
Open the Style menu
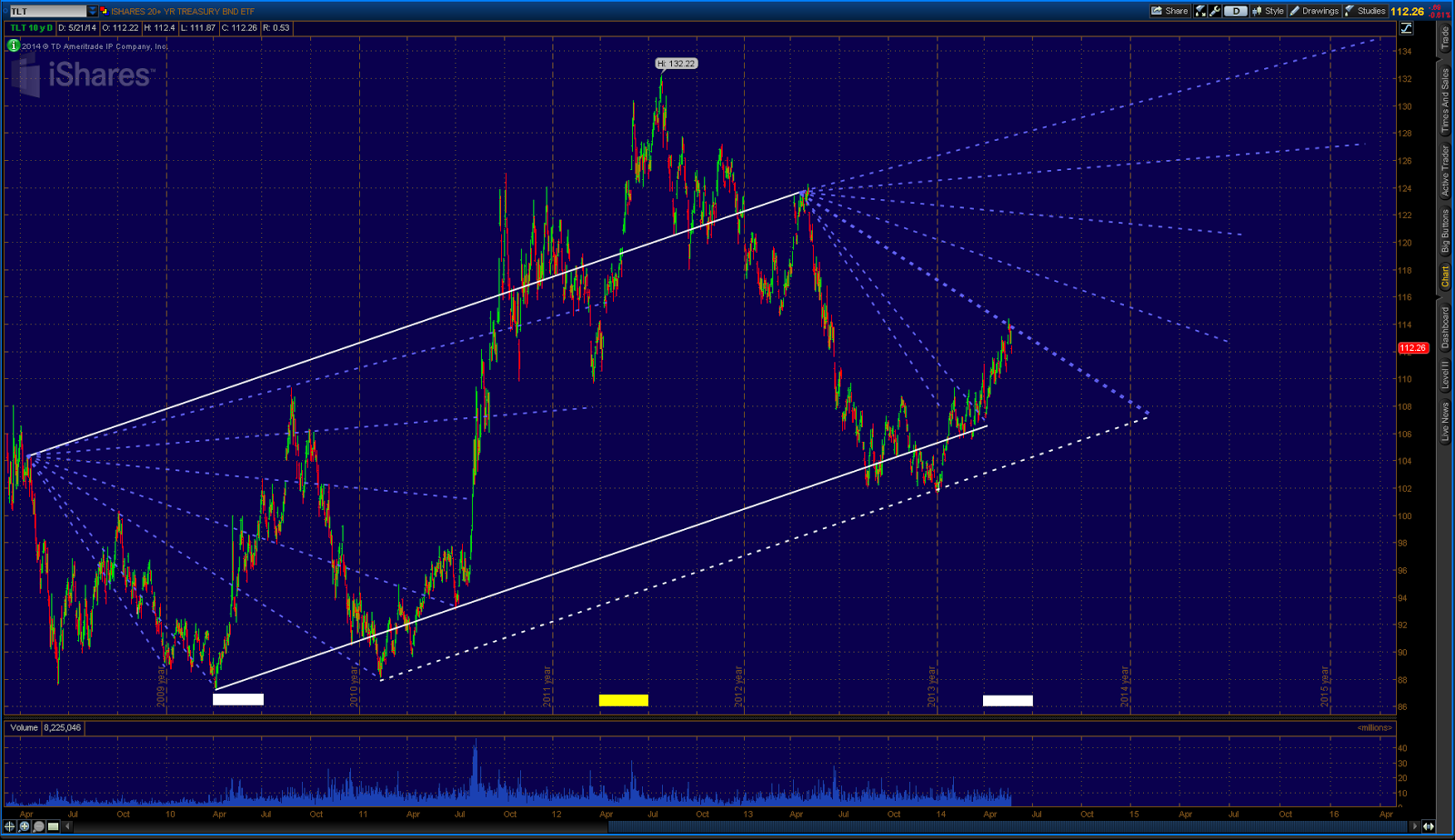click(1268, 11)
